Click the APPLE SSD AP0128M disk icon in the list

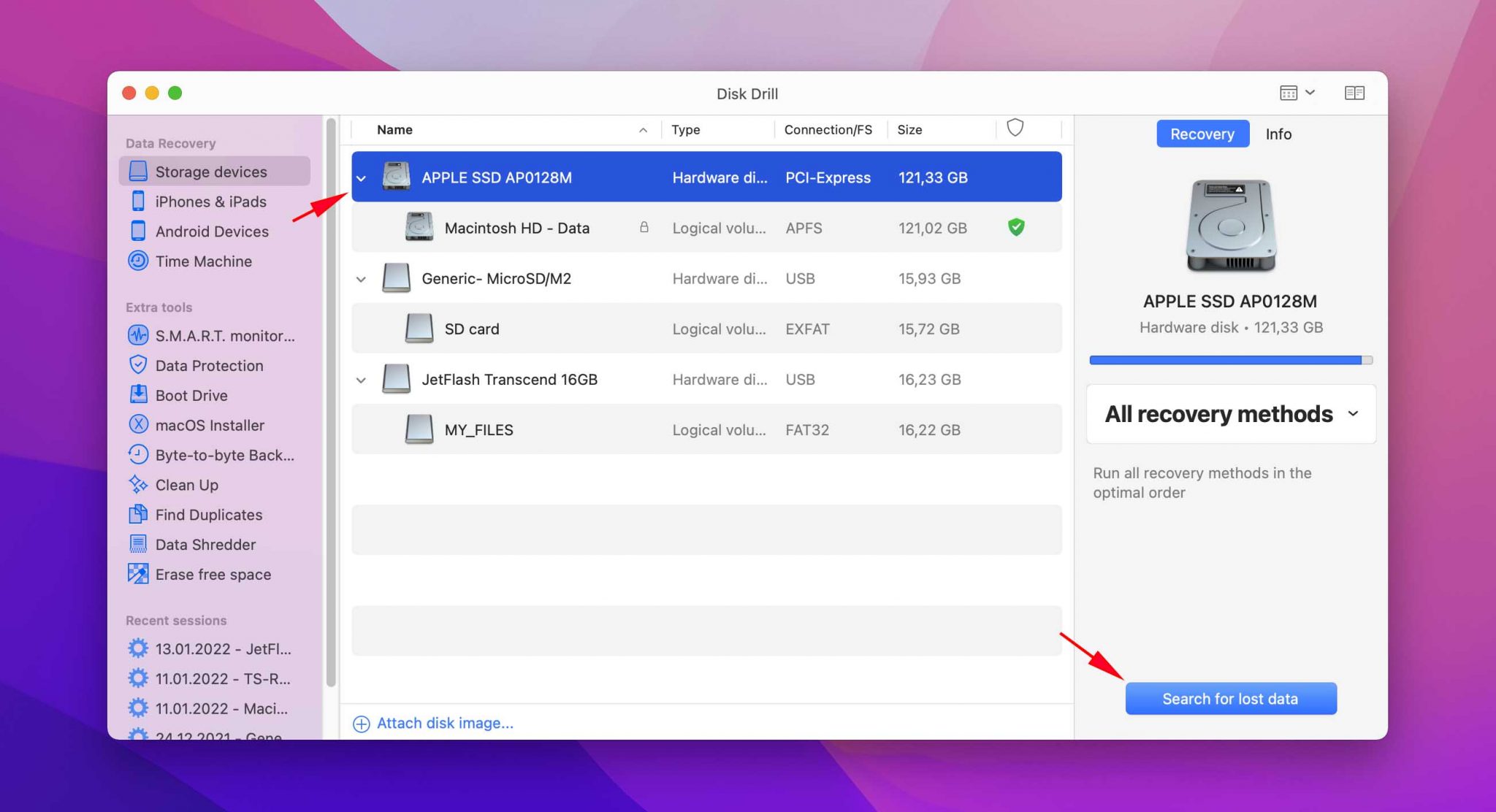coord(397,177)
